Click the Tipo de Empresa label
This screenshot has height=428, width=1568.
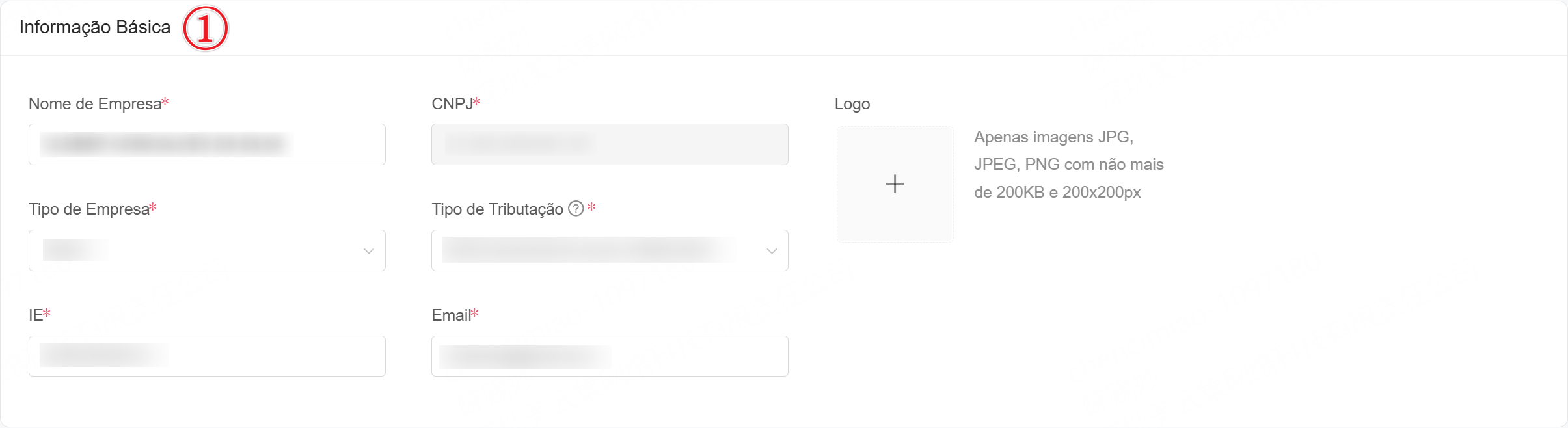(89, 209)
